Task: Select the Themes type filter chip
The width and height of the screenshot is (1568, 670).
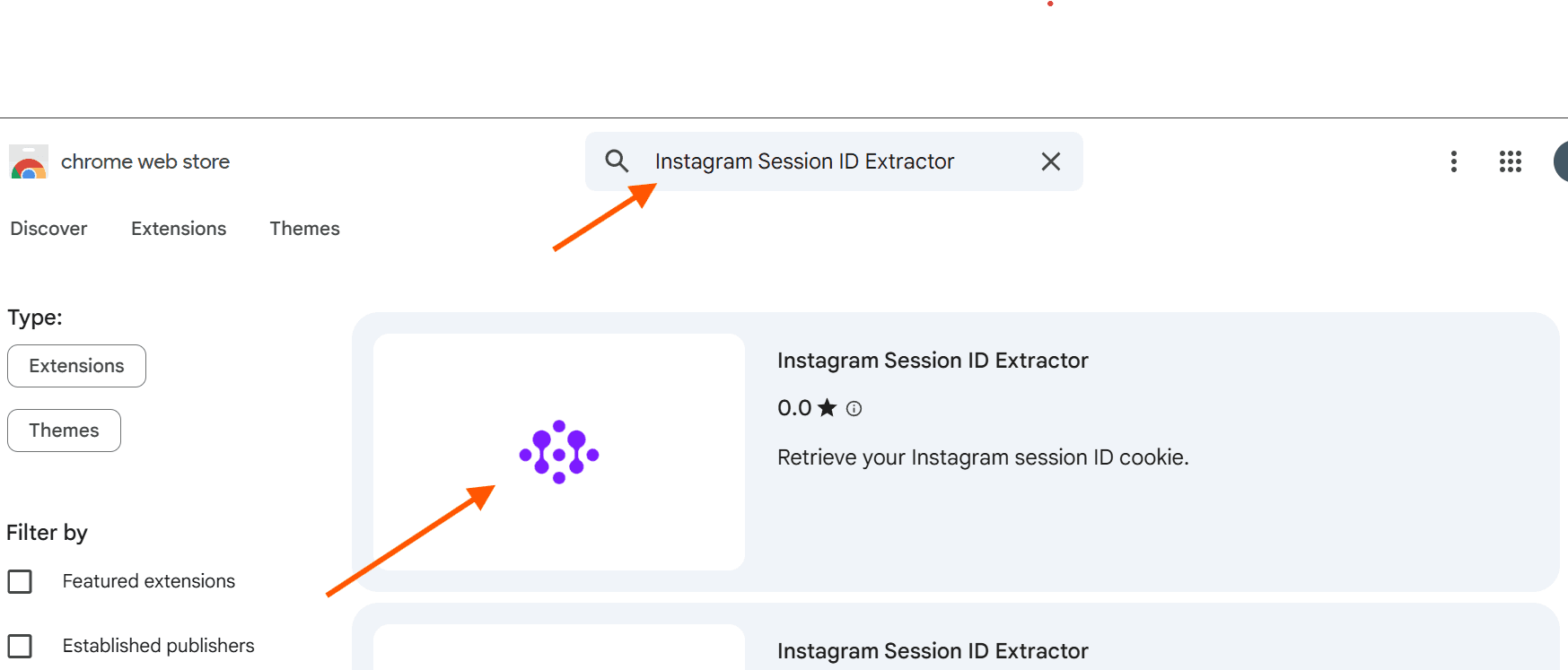Action: point(64,431)
